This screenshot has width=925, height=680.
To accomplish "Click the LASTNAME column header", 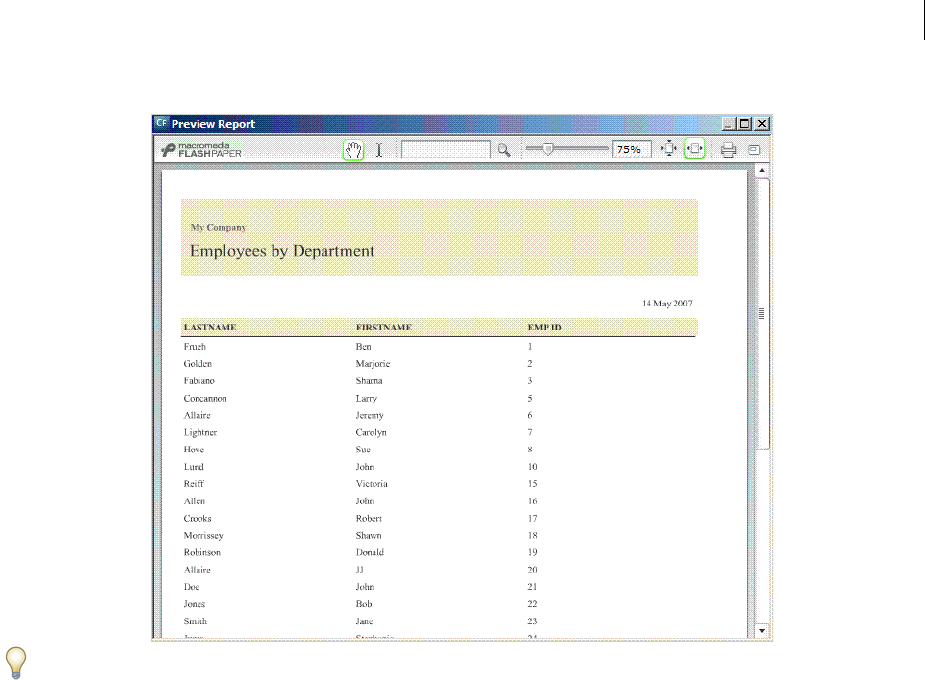I will (210, 327).
